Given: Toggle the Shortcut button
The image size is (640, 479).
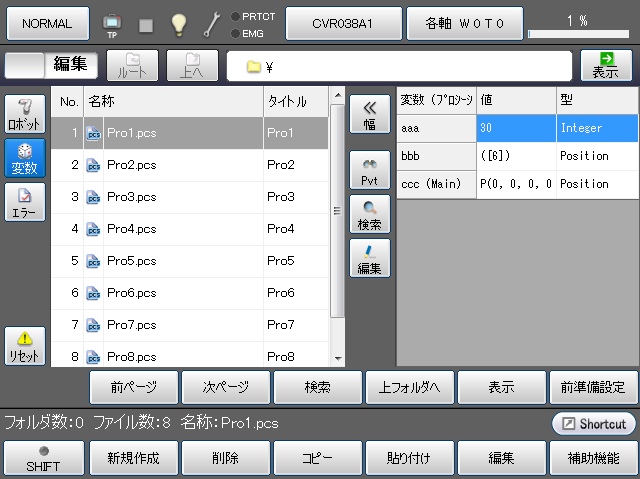Looking at the screenshot, I should pyautogui.click(x=594, y=424).
